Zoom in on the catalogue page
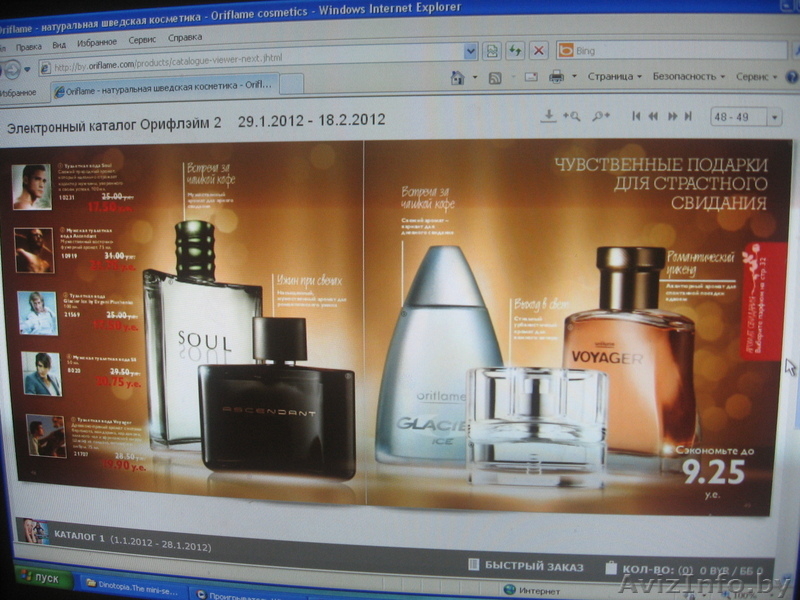The image size is (800, 600). (572, 116)
